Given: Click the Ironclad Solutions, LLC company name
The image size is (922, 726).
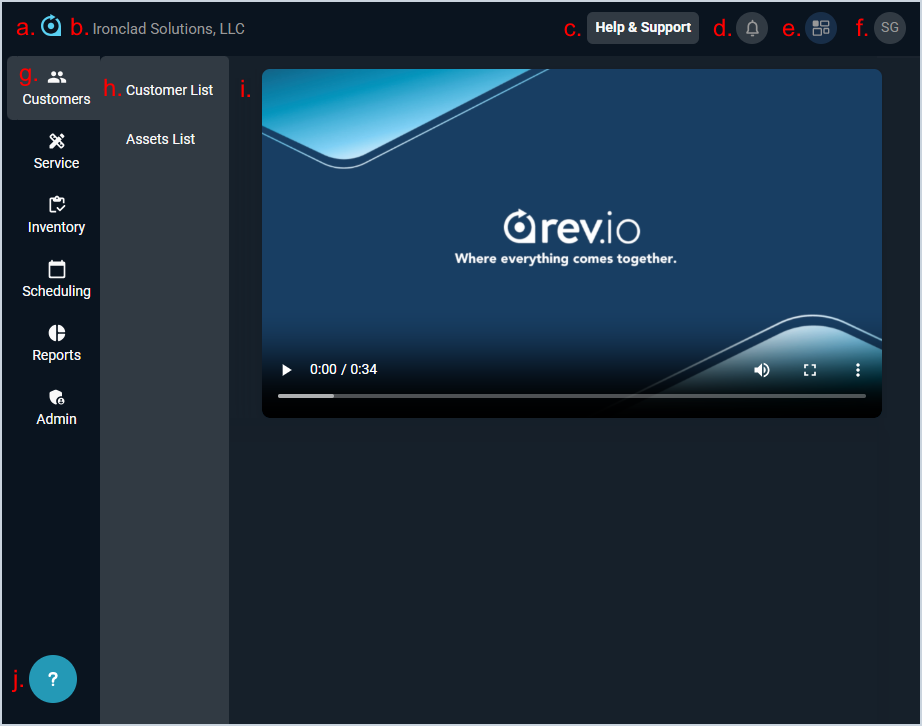Looking at the screenshot, I should pos(168,29).
